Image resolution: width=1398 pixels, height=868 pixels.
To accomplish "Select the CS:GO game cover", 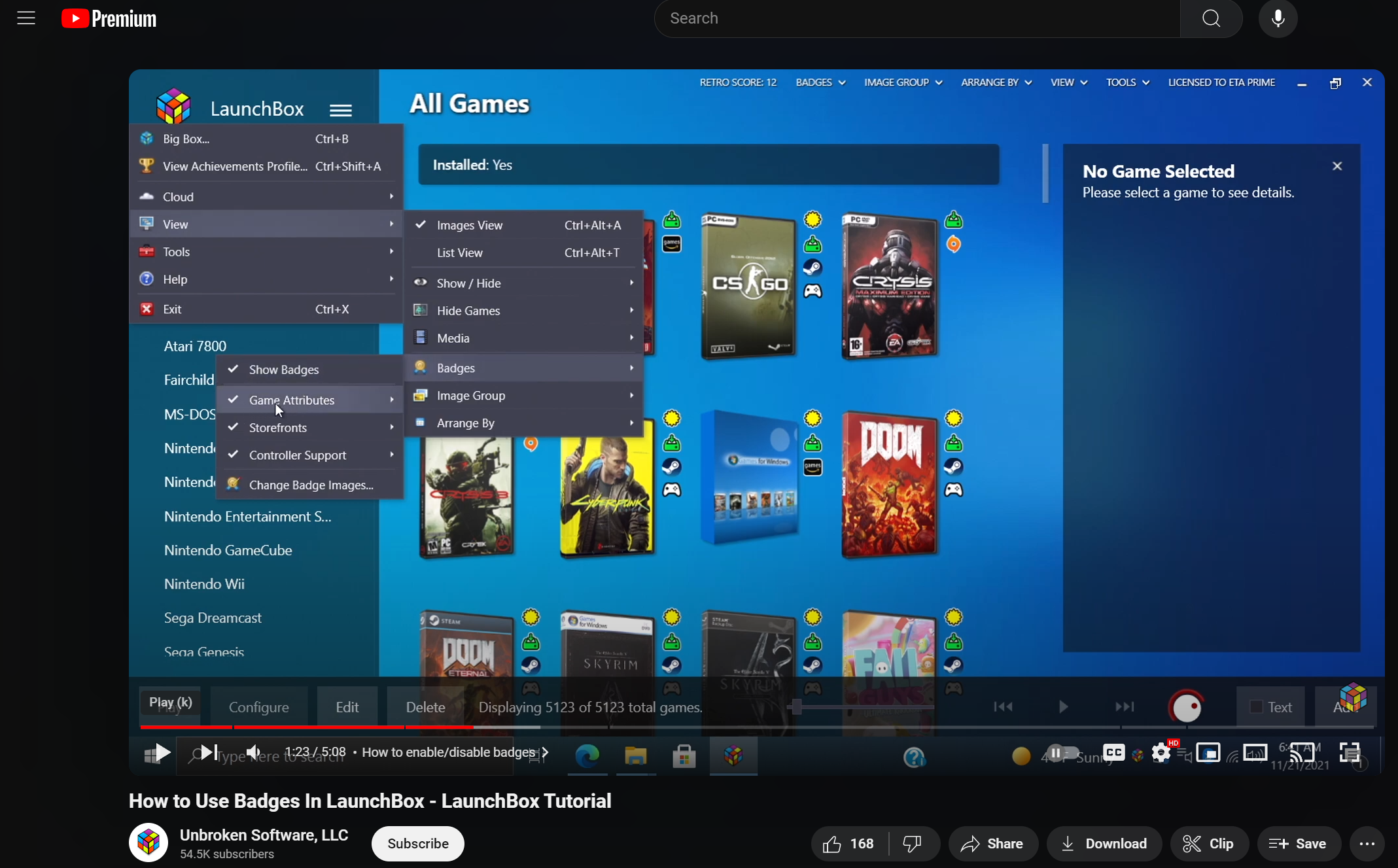I will coord(750,286).
